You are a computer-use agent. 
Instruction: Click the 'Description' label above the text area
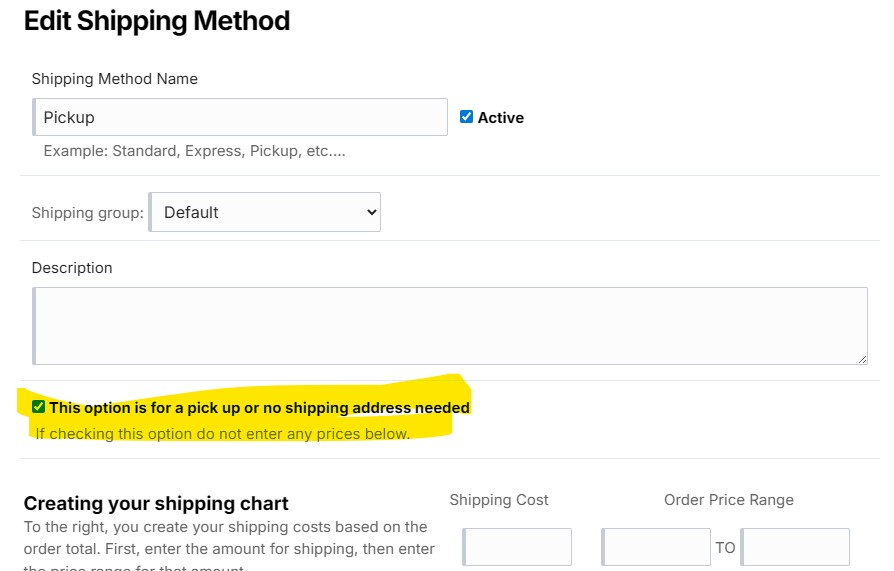point(72,268)
